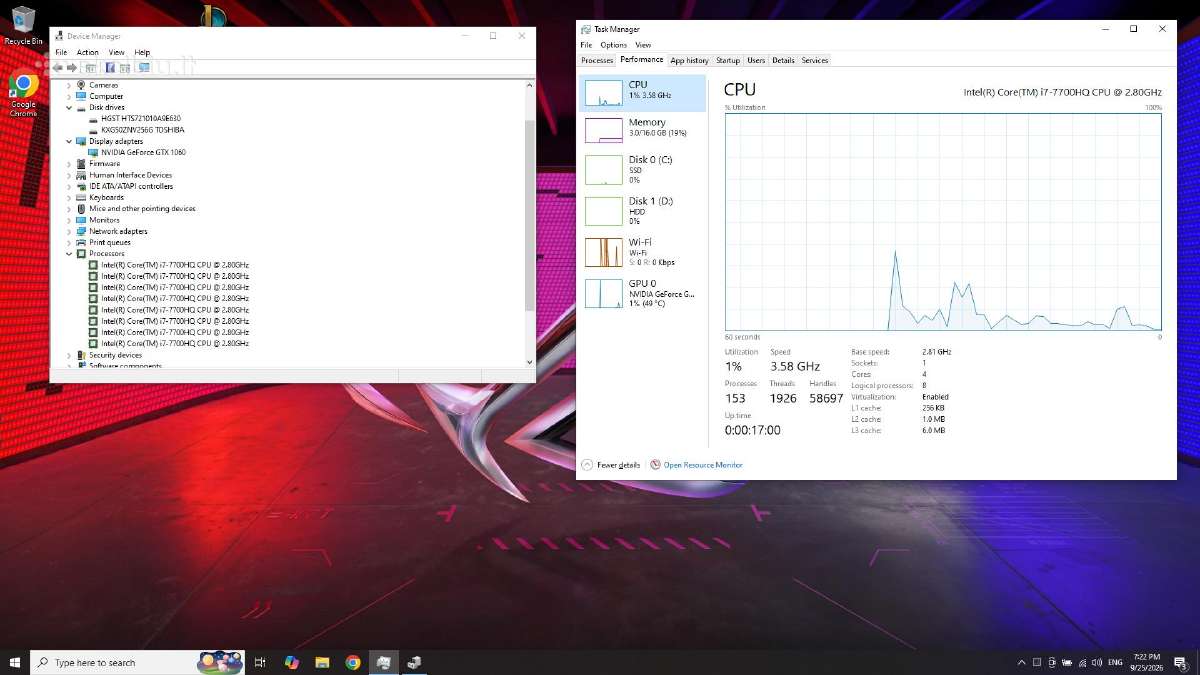This screenshot has height=675, width=1200.
Task: Click the CPU utilization graph
Action: tap(943, 221)
